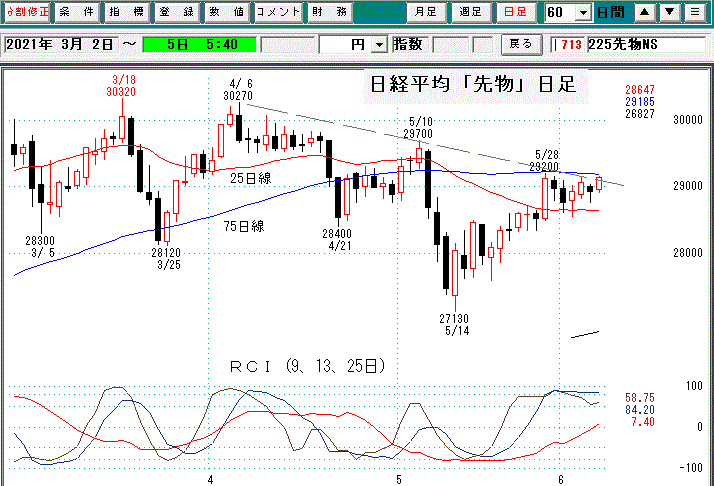
Task: Click the 29000 price axis label
Action: tap(688, 186)
